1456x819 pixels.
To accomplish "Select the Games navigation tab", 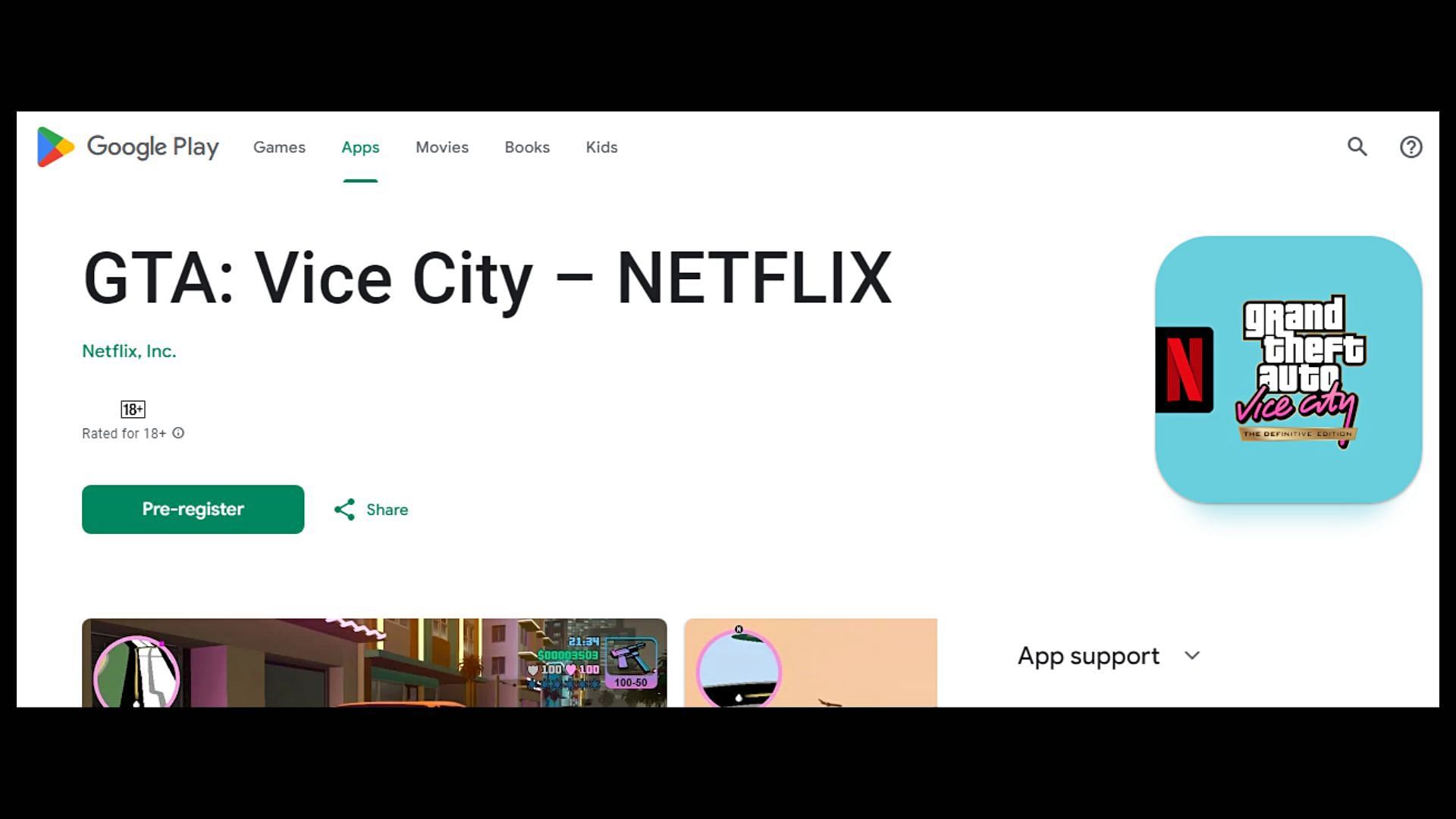I will [x=279, y=147].
